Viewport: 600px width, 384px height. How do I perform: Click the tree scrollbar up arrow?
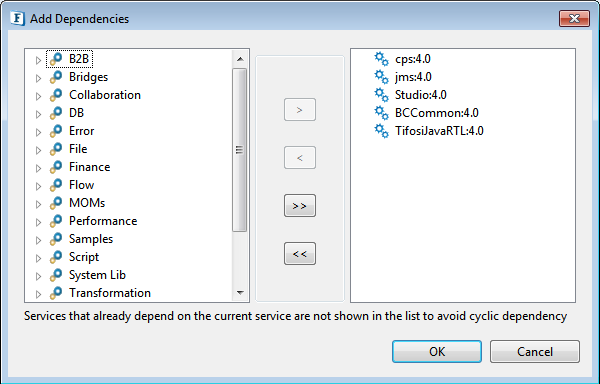pyautogui.click(x=240, y=59)
